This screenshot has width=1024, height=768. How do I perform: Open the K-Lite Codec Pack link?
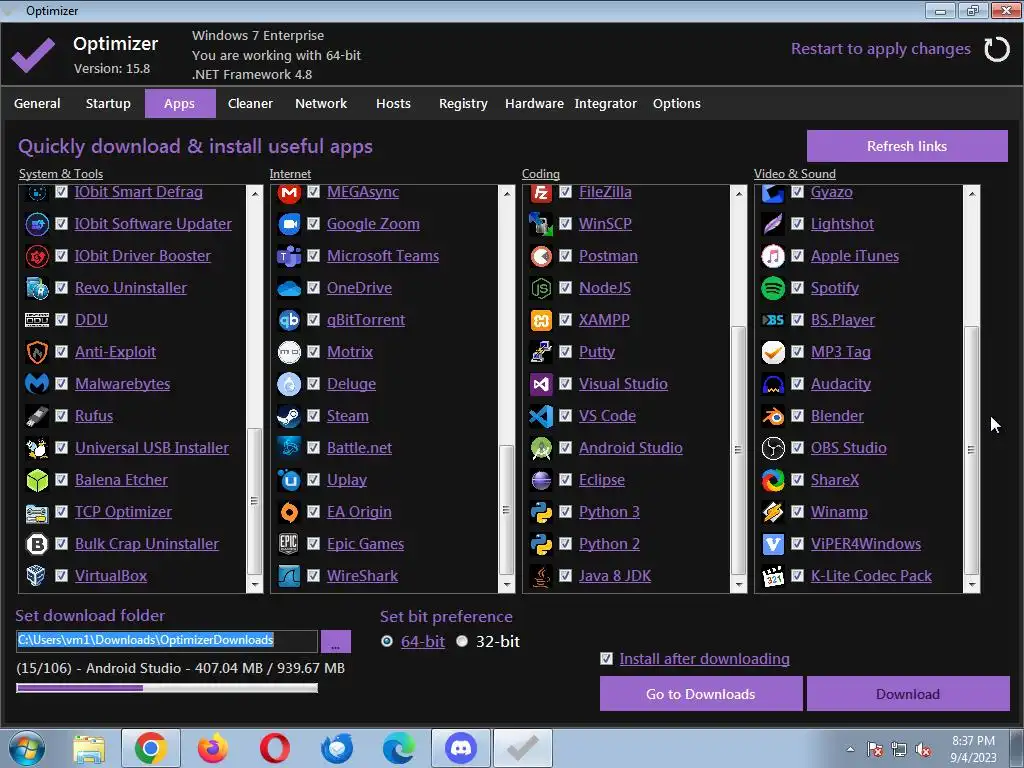pyautogui.click(x=871, y=575)
